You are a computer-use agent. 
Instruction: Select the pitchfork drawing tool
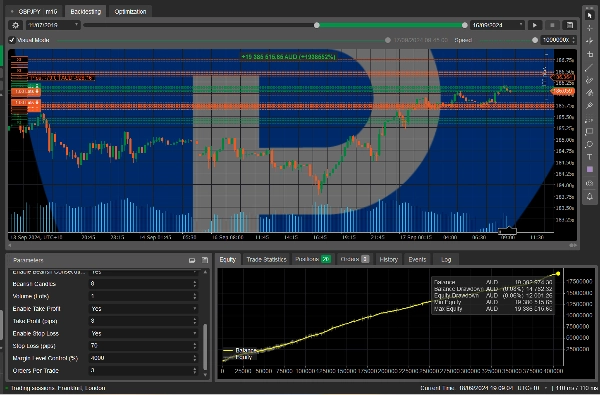[x=590, y=106]
